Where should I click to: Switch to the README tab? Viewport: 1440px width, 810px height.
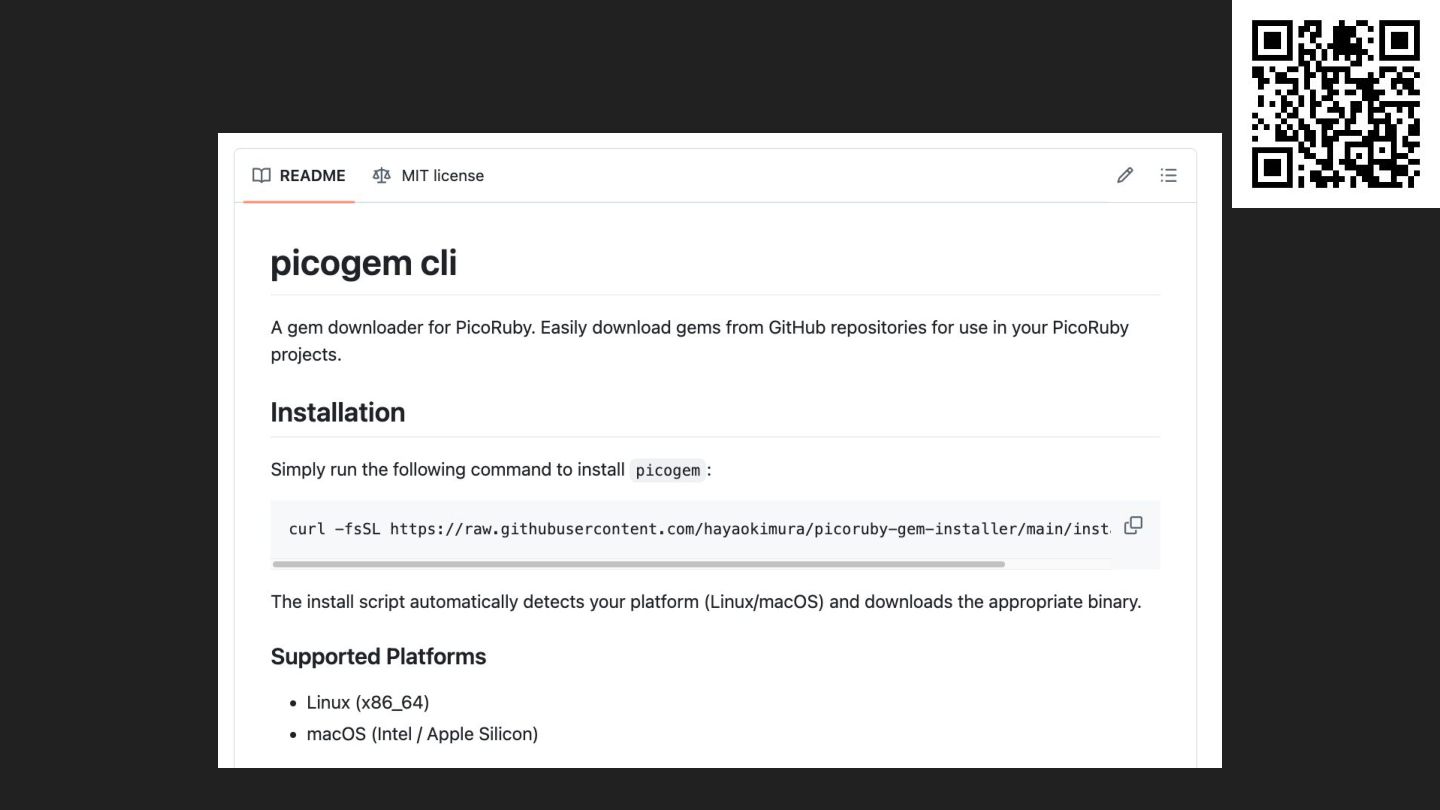coord(311,176)
